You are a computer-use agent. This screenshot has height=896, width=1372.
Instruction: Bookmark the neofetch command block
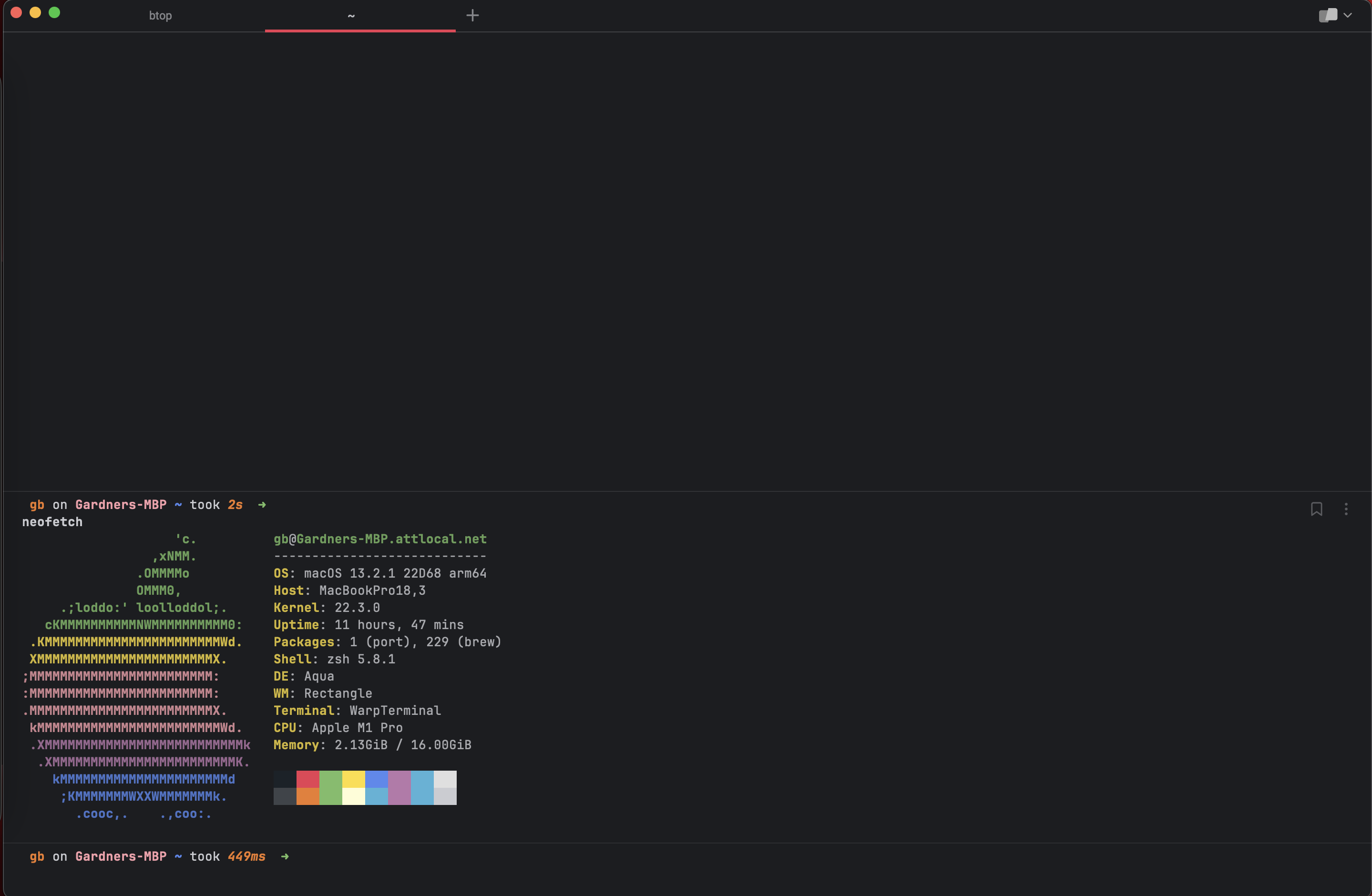coord(1316,509)
